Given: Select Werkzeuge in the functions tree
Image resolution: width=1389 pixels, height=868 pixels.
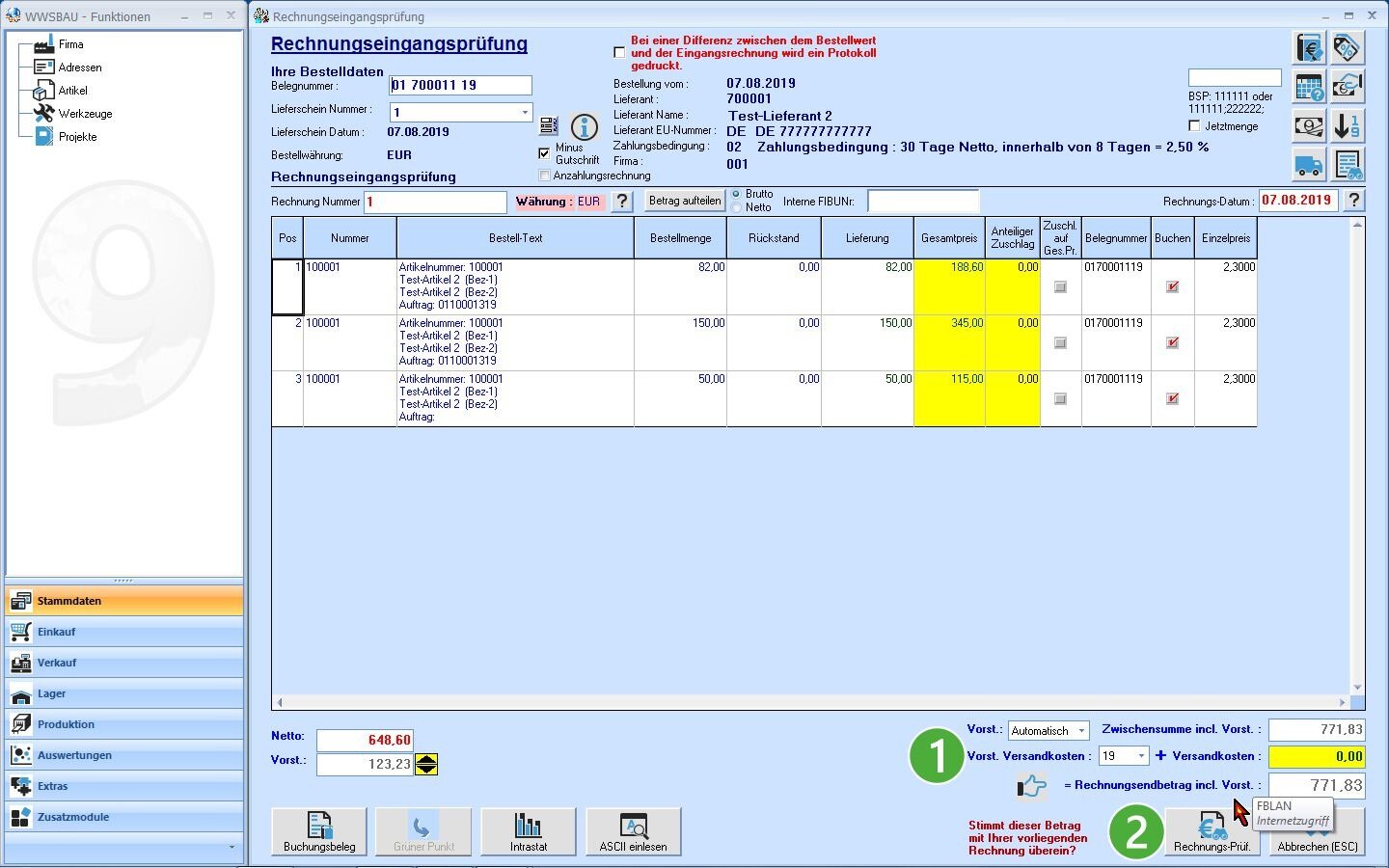Looking at the screenshot, I should pos(85,114).
